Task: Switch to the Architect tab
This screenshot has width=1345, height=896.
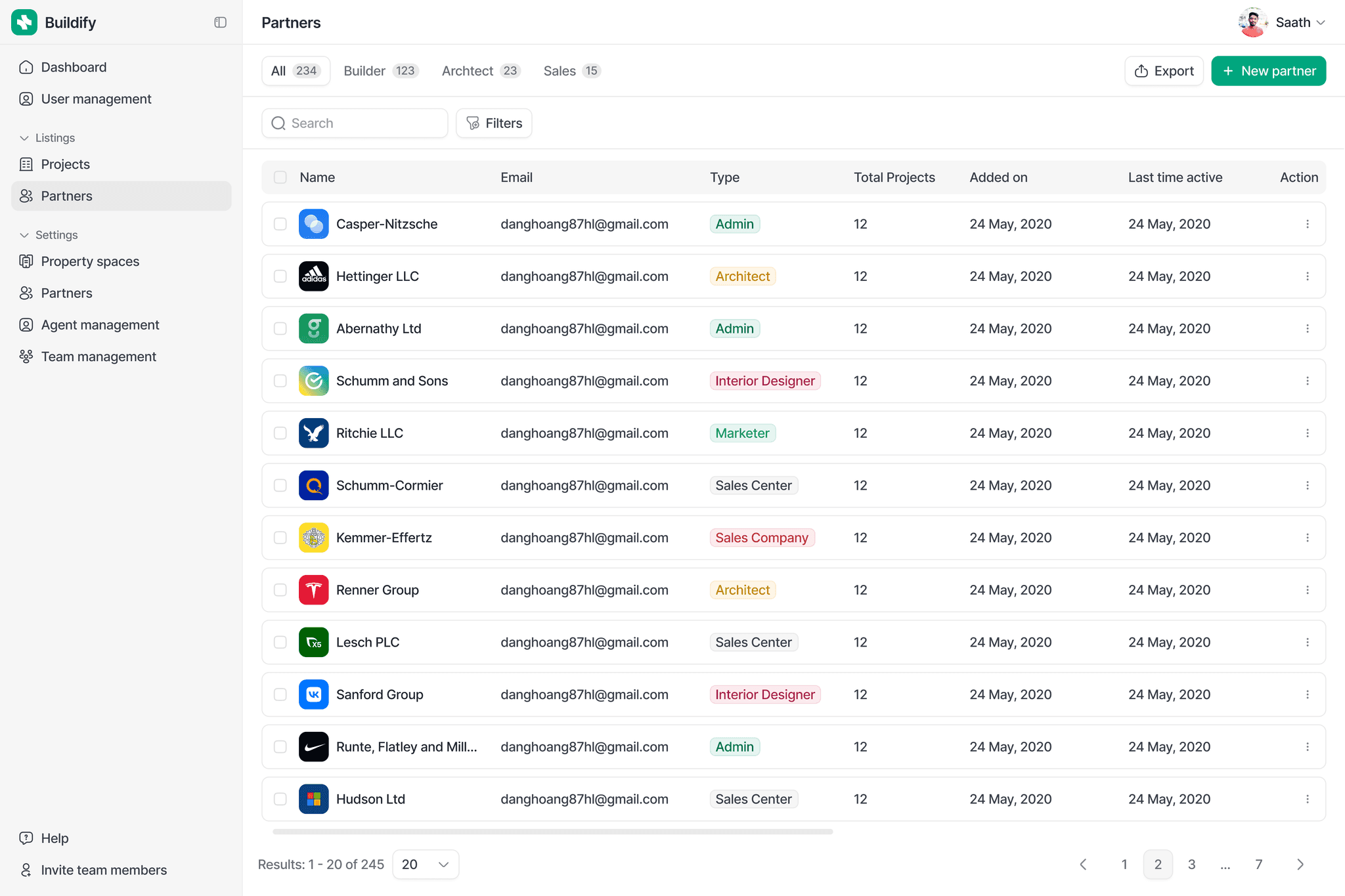Action: tap(480, 70)
